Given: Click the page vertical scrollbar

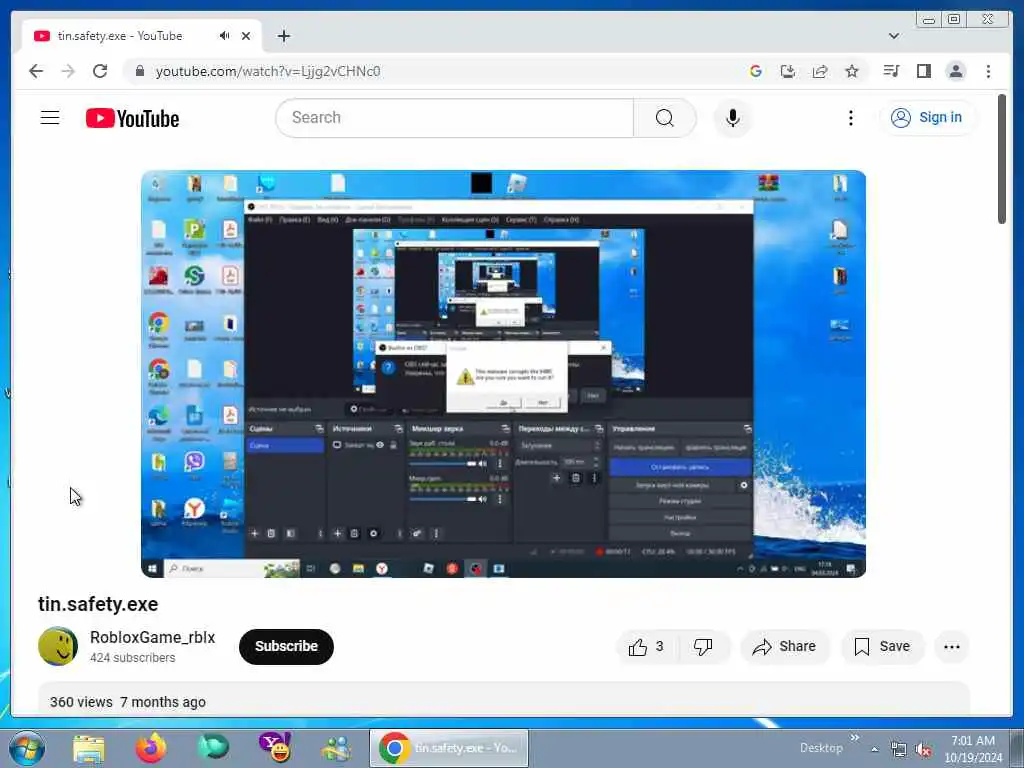Looking at the screenshot, I should pyautogui.click(x=1002, y=159).
